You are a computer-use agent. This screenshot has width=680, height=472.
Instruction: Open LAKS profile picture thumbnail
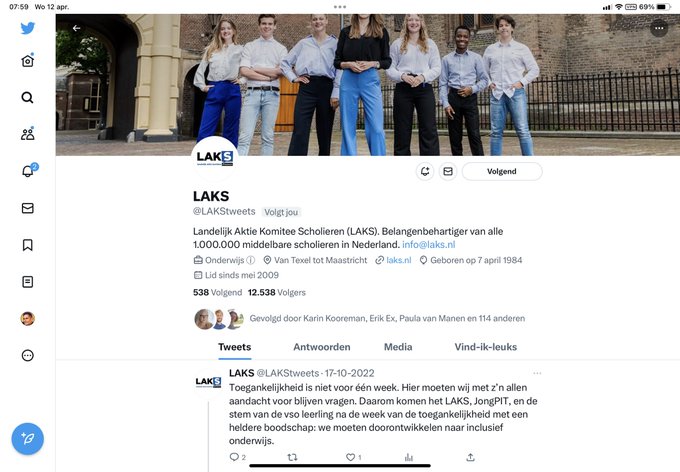click(x=215, y=158)
